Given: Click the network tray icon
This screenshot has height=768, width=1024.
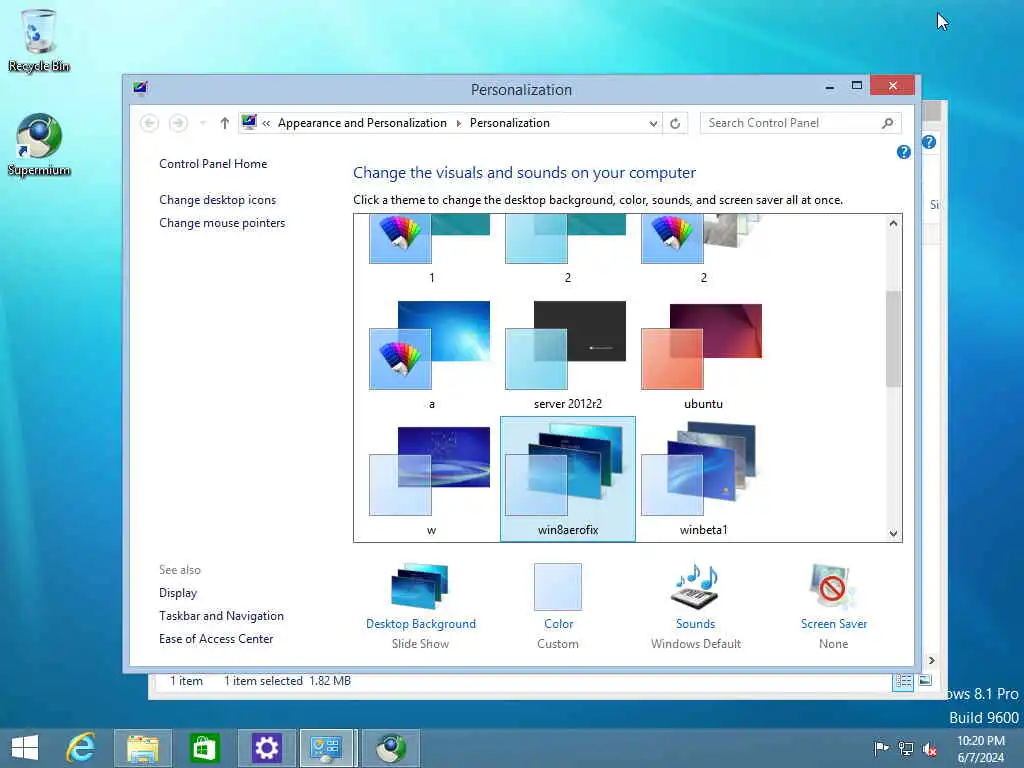Looking at the screenshot, I should (x=906, y=748).
